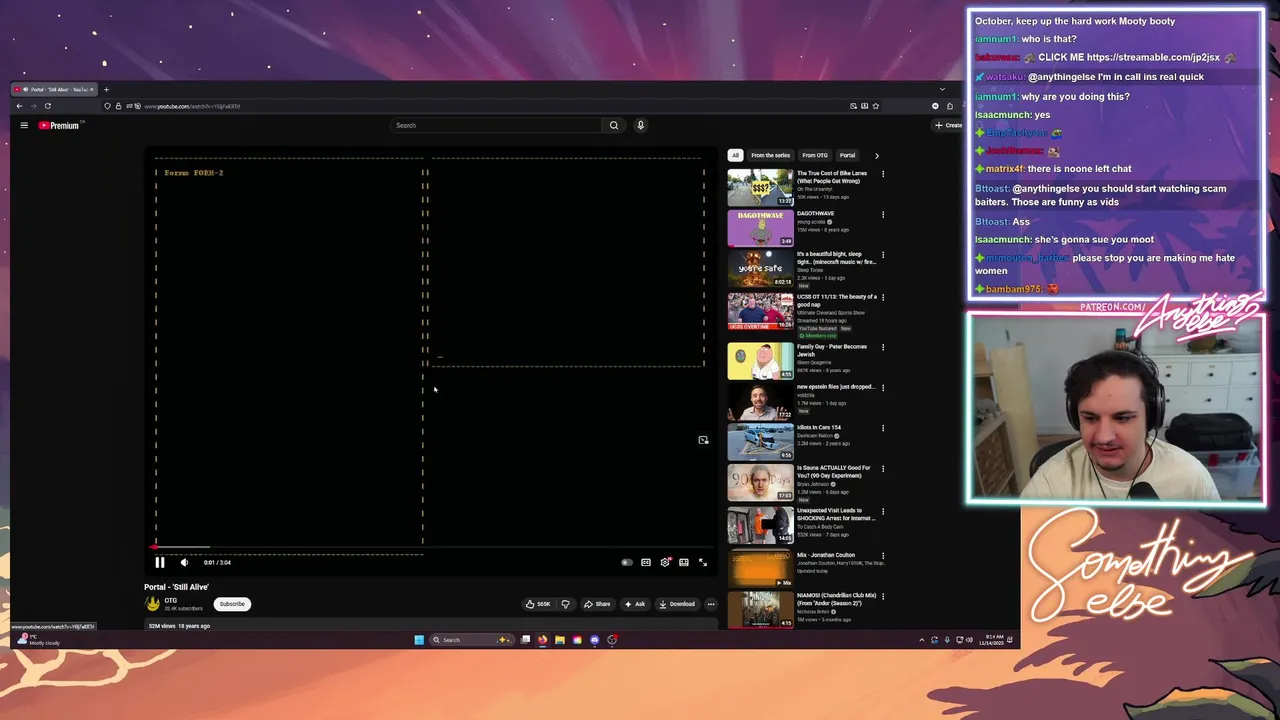Open options menu for Jonathan Coulton mix

883,555
